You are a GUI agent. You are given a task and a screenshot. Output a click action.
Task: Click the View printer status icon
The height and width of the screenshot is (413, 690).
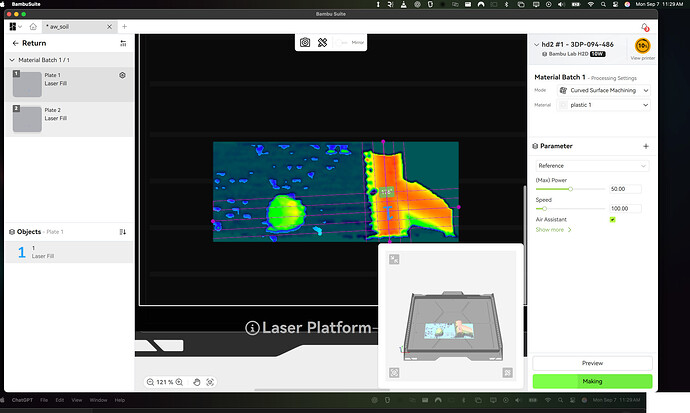pyautogui.click(x=642, y=46)
